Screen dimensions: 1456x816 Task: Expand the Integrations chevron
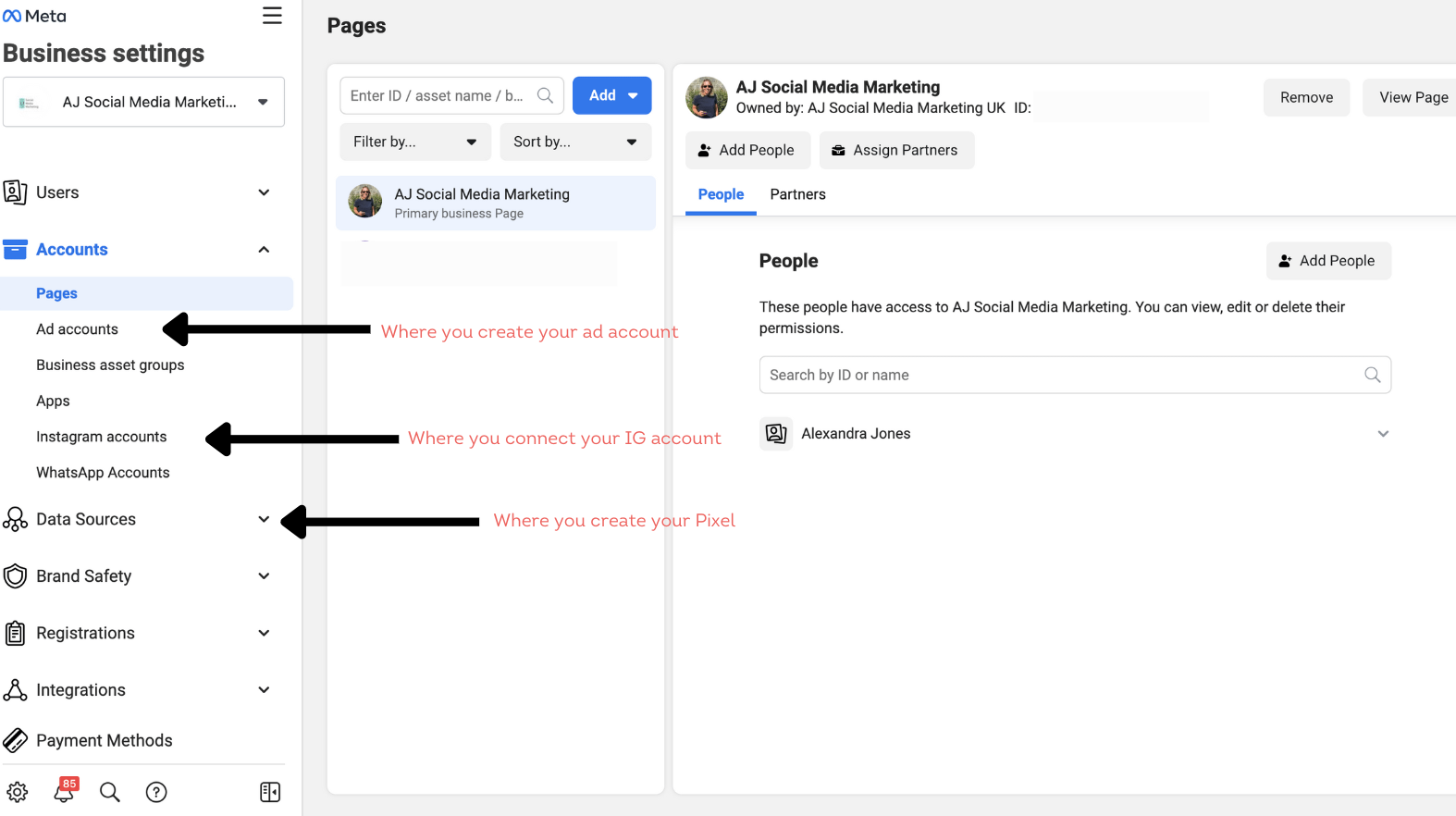point(264,690)
